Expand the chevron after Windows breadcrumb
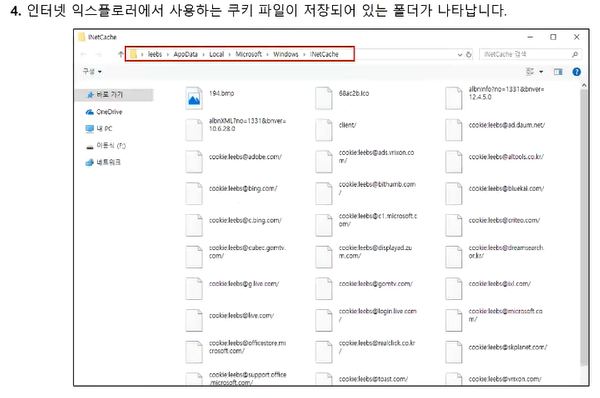This screenshot has width=600, height=398. 304,55
